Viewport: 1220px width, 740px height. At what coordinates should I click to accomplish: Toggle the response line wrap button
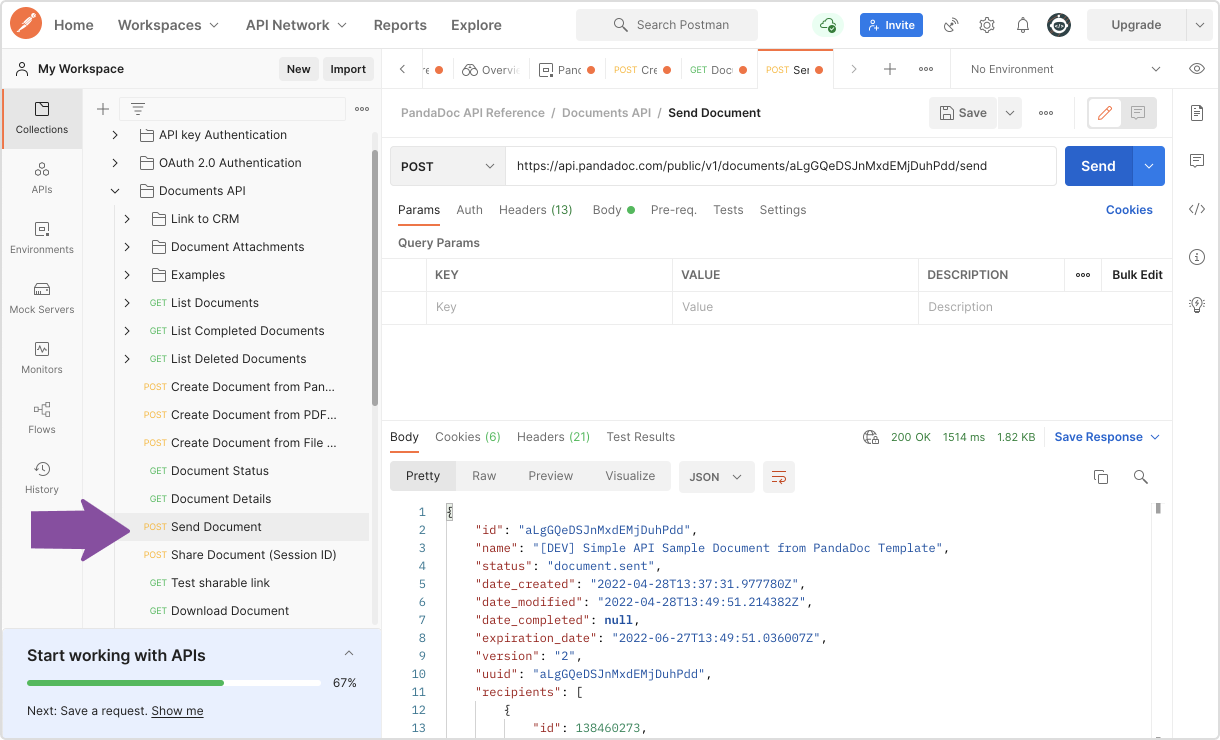(779, 477)
